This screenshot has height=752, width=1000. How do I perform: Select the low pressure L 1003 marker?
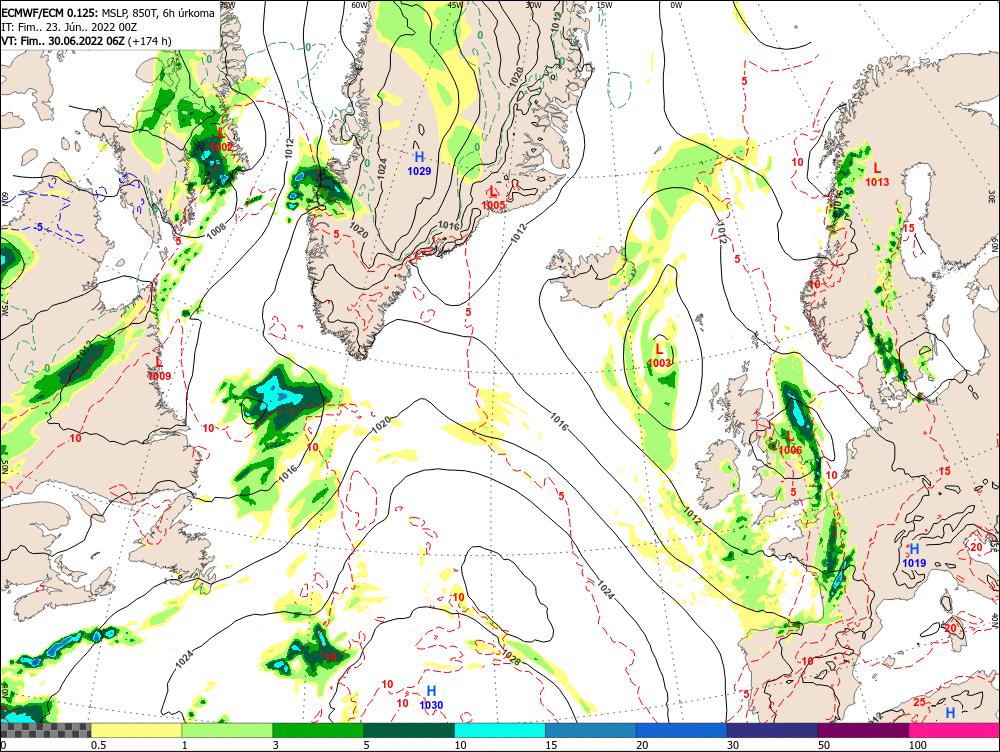tap(659, 356)
